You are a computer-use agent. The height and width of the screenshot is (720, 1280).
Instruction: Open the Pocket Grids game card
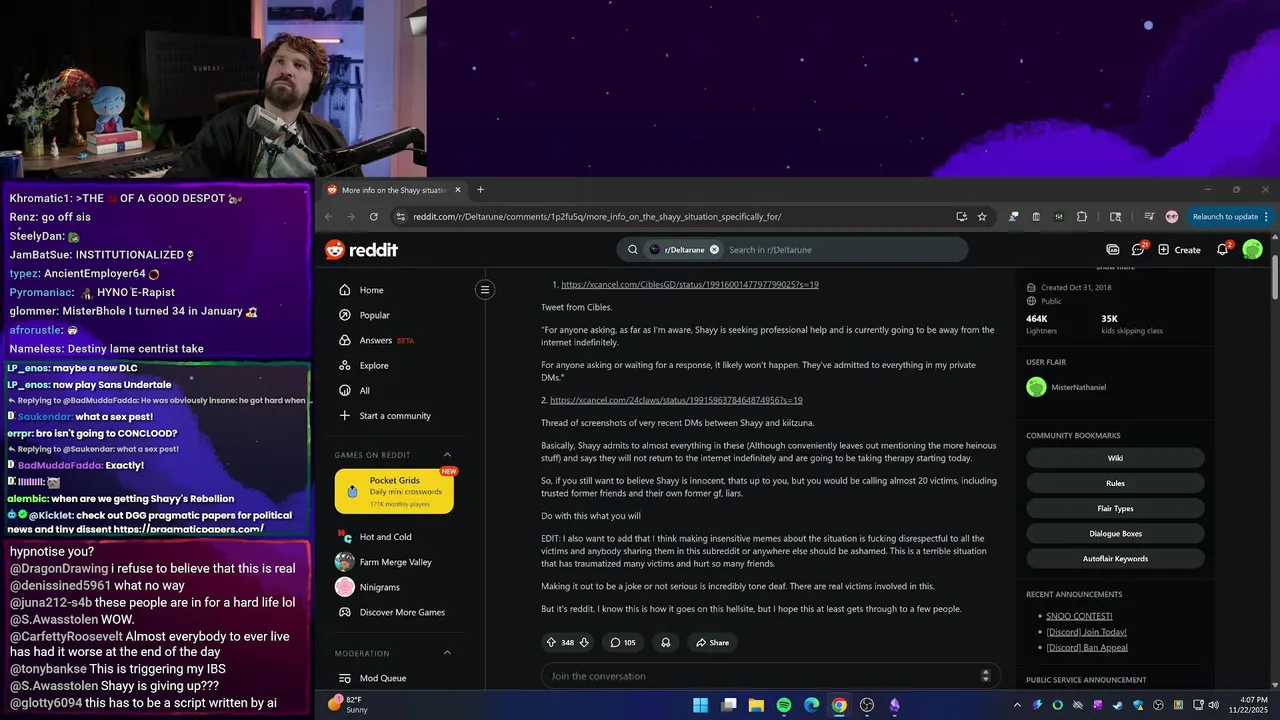pyautogui.click(x=394, y=491)
